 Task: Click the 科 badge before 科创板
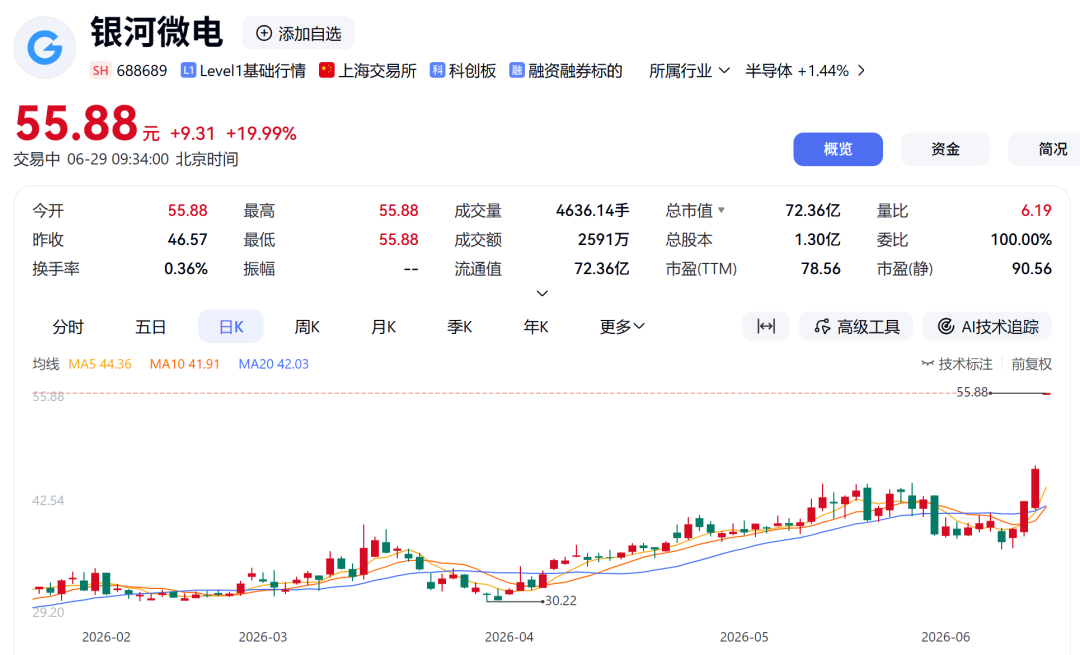point(437,70)
